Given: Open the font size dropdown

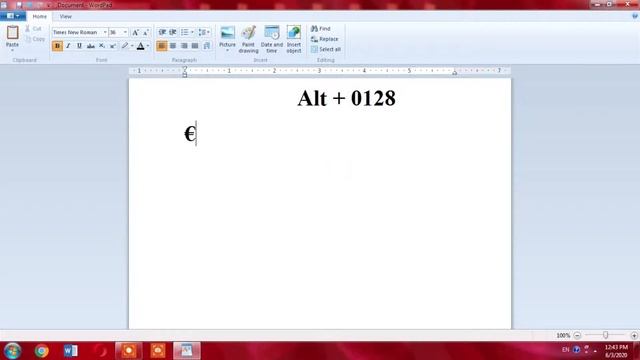Looking at the screenshot, I should [125, 32].
